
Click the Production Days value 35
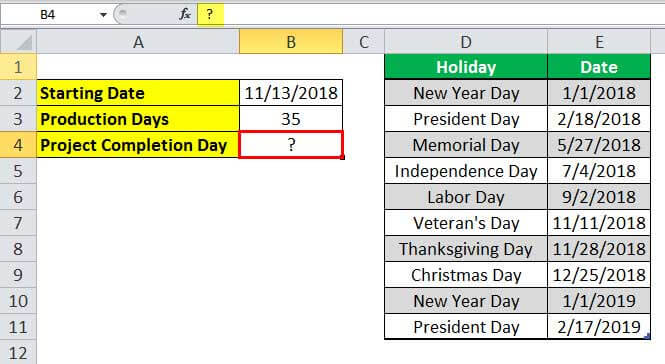tap(291, 119)
